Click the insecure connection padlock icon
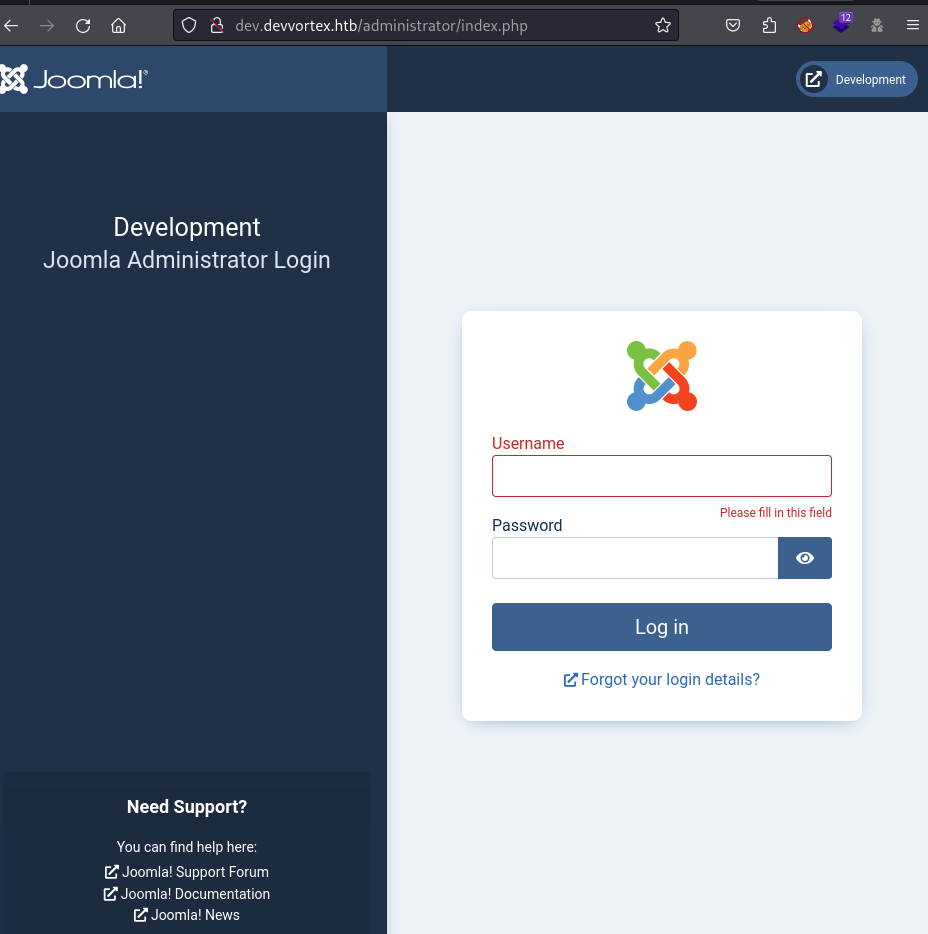928x934 pixels. pos(217,26)
